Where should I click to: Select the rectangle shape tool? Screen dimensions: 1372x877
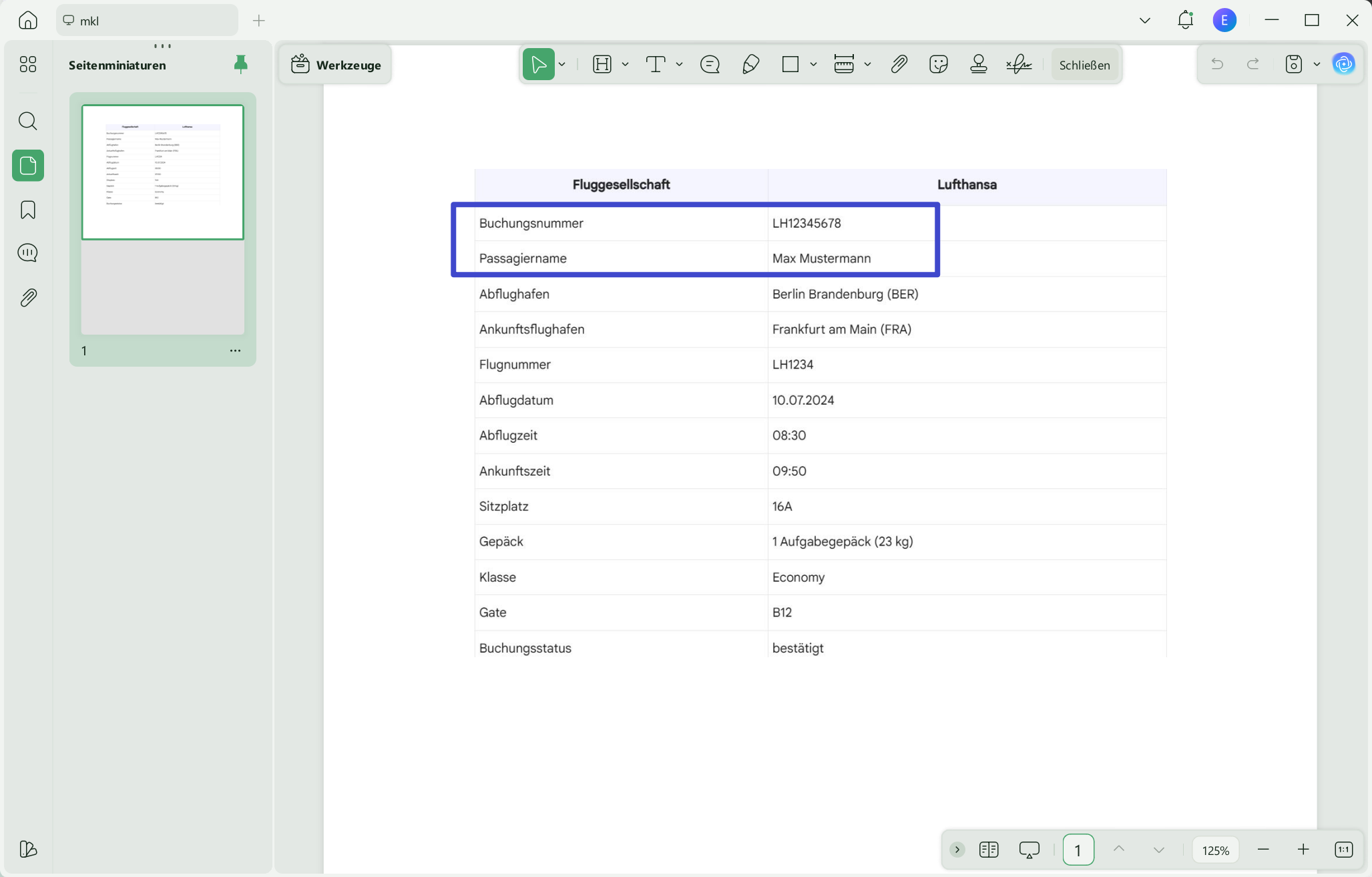click(790, 64)
